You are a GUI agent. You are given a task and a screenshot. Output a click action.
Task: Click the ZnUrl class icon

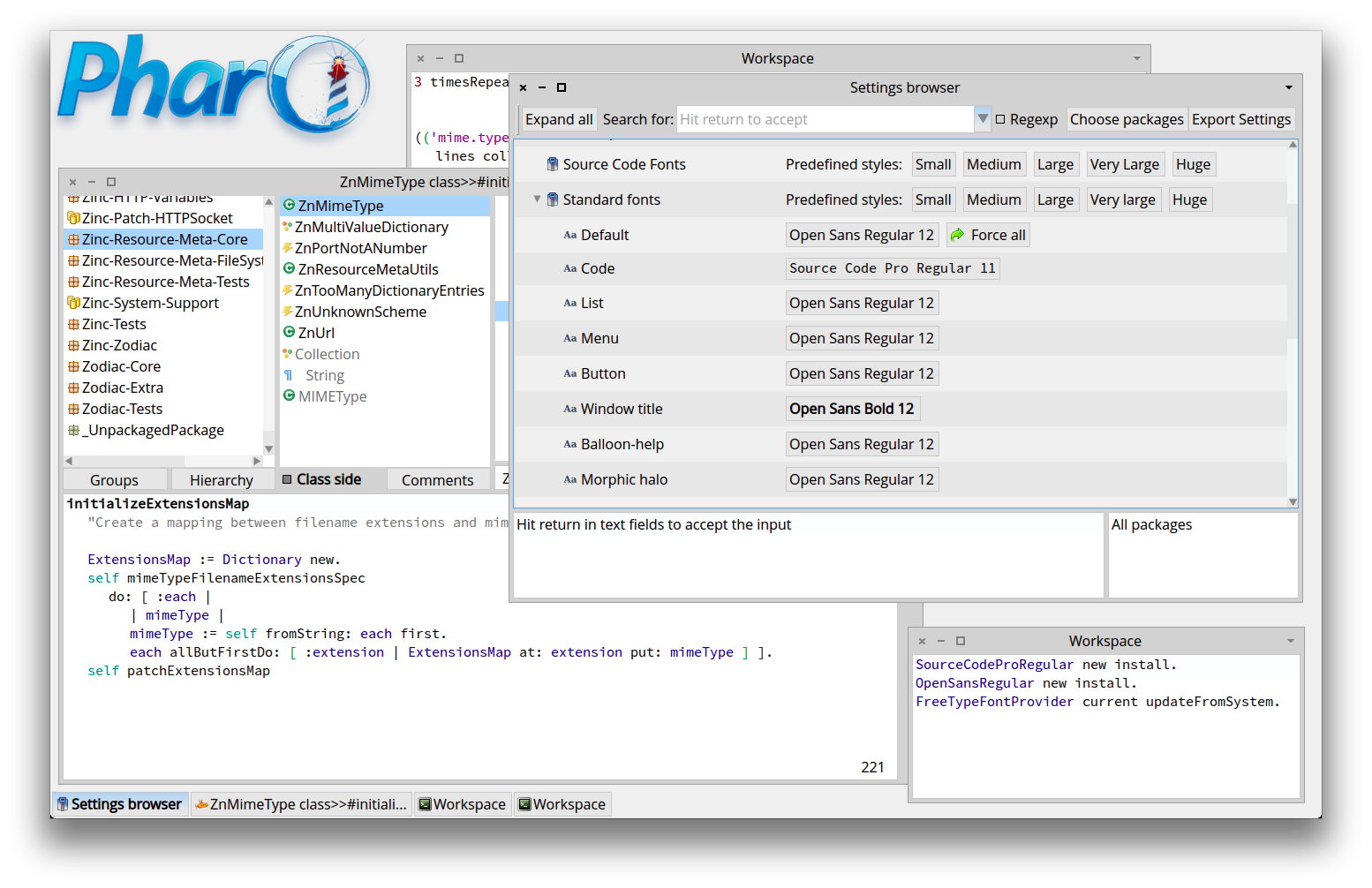(289, 332)
